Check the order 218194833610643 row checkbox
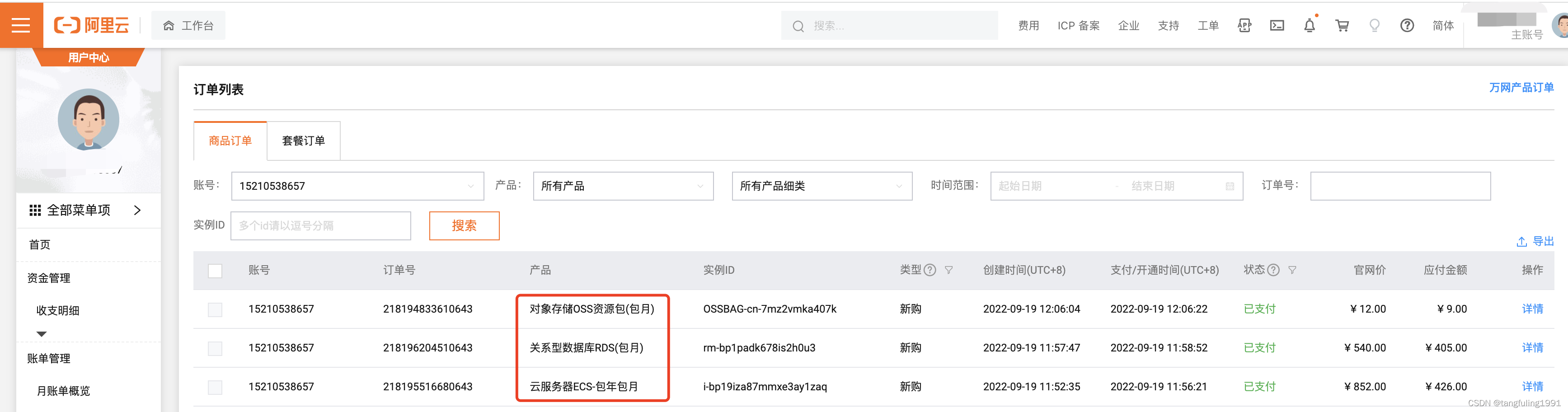 pos(215,310)
